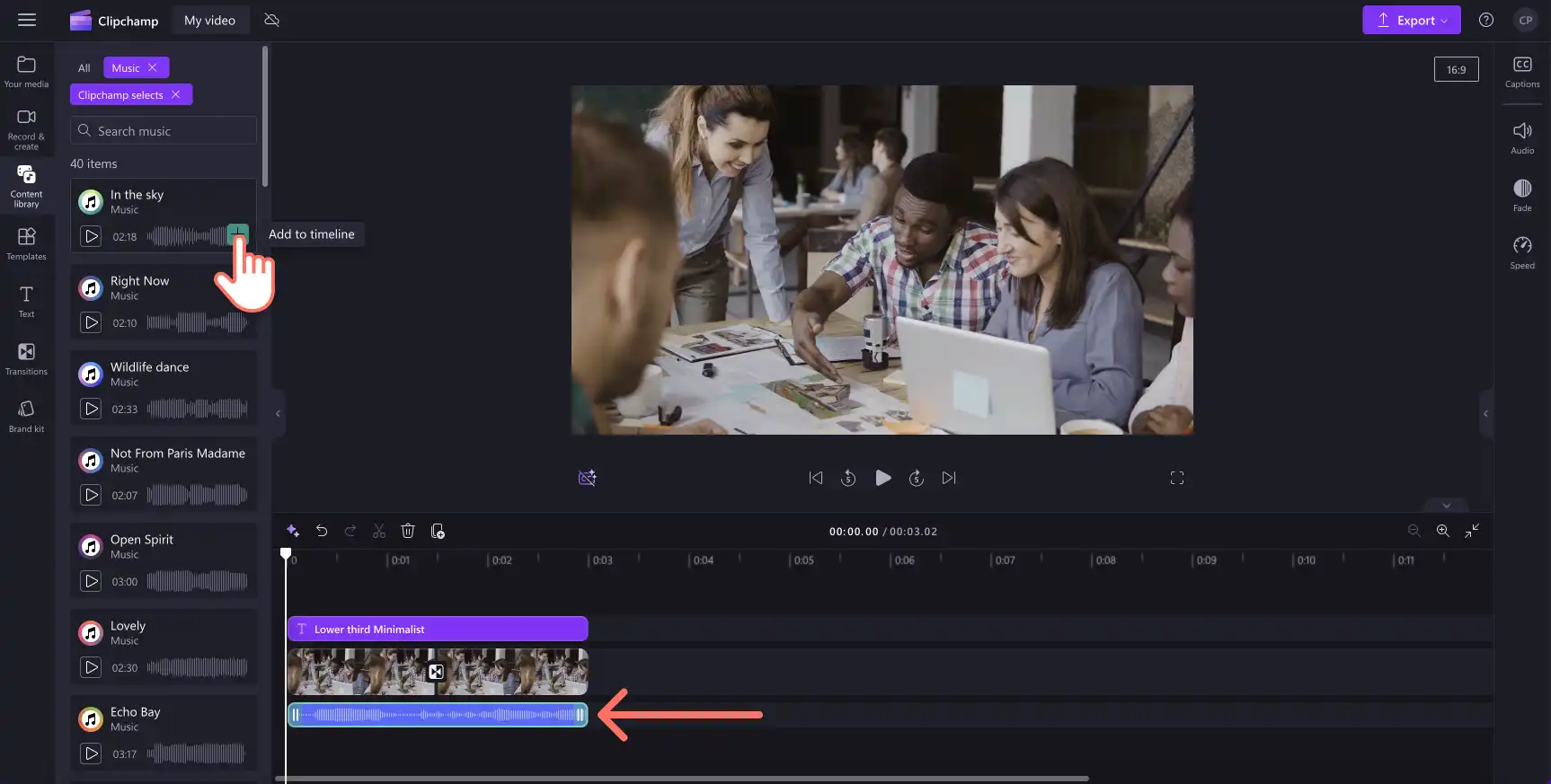Viewport: 1551px width, 784px height.
Task: Zoom out the timeline
Action: point(1414,531)
